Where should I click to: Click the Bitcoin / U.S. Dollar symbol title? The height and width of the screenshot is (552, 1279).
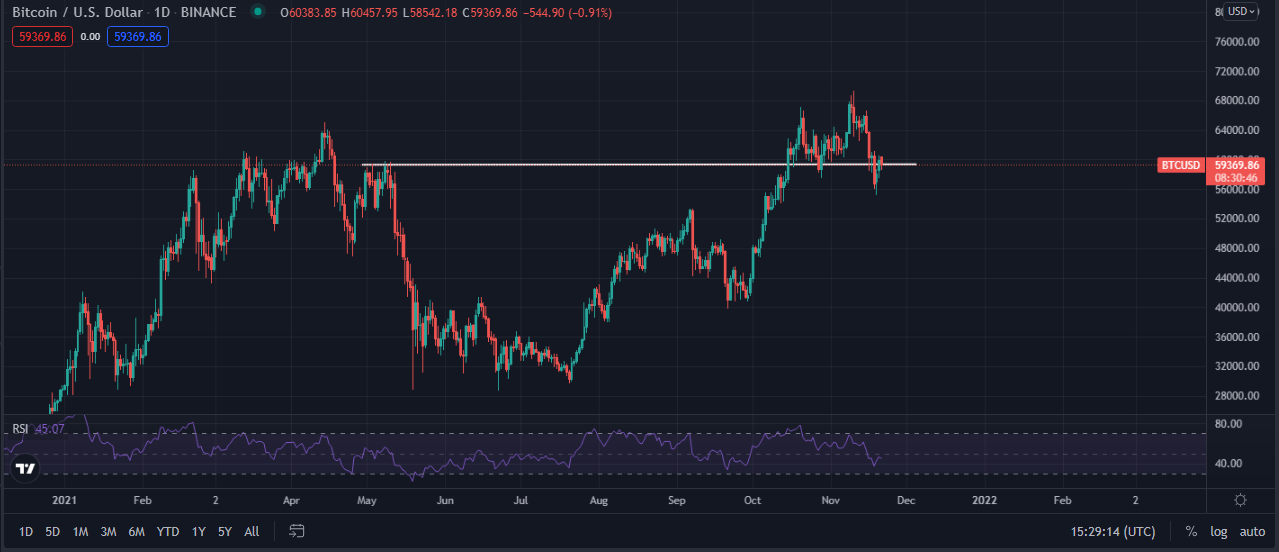coord(78,12)
